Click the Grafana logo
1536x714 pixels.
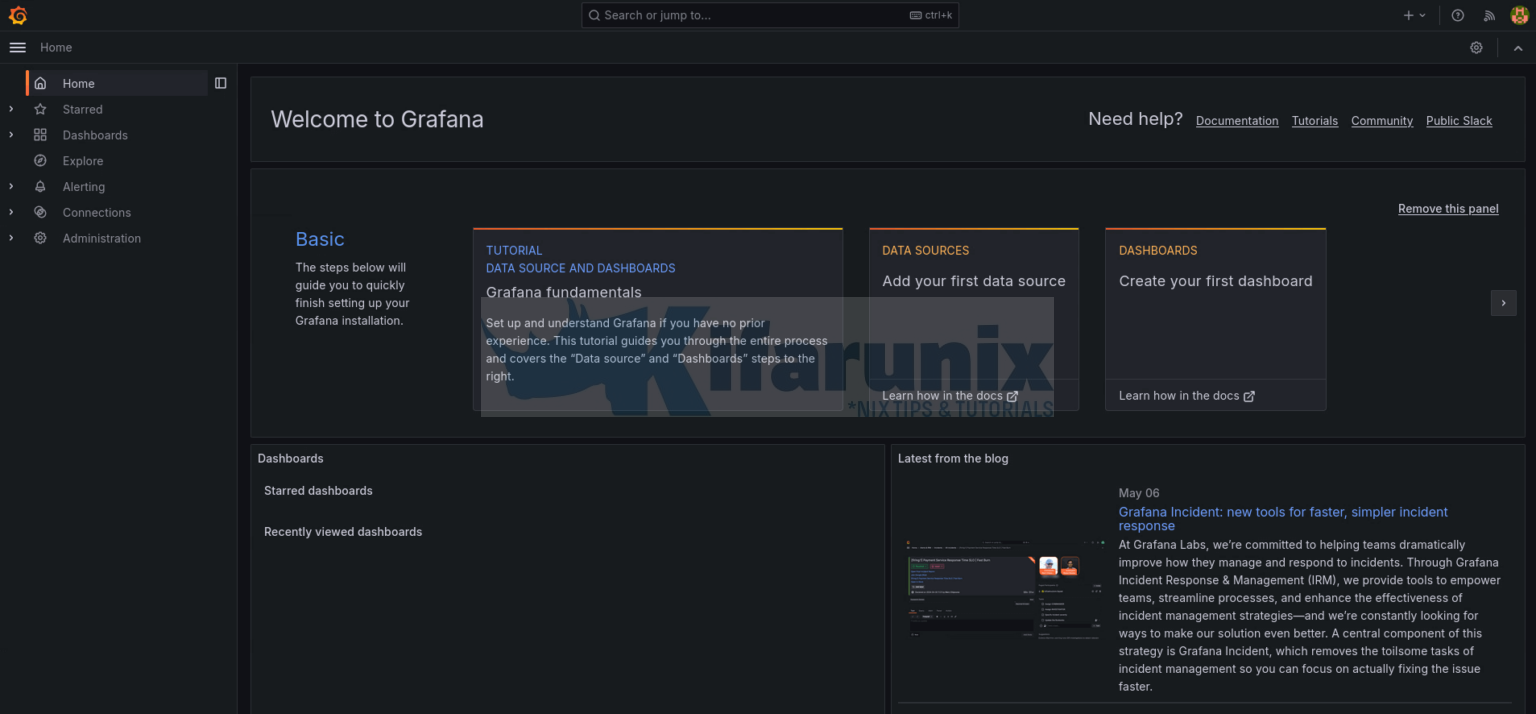pyautogui.click(x=17, y=15)
